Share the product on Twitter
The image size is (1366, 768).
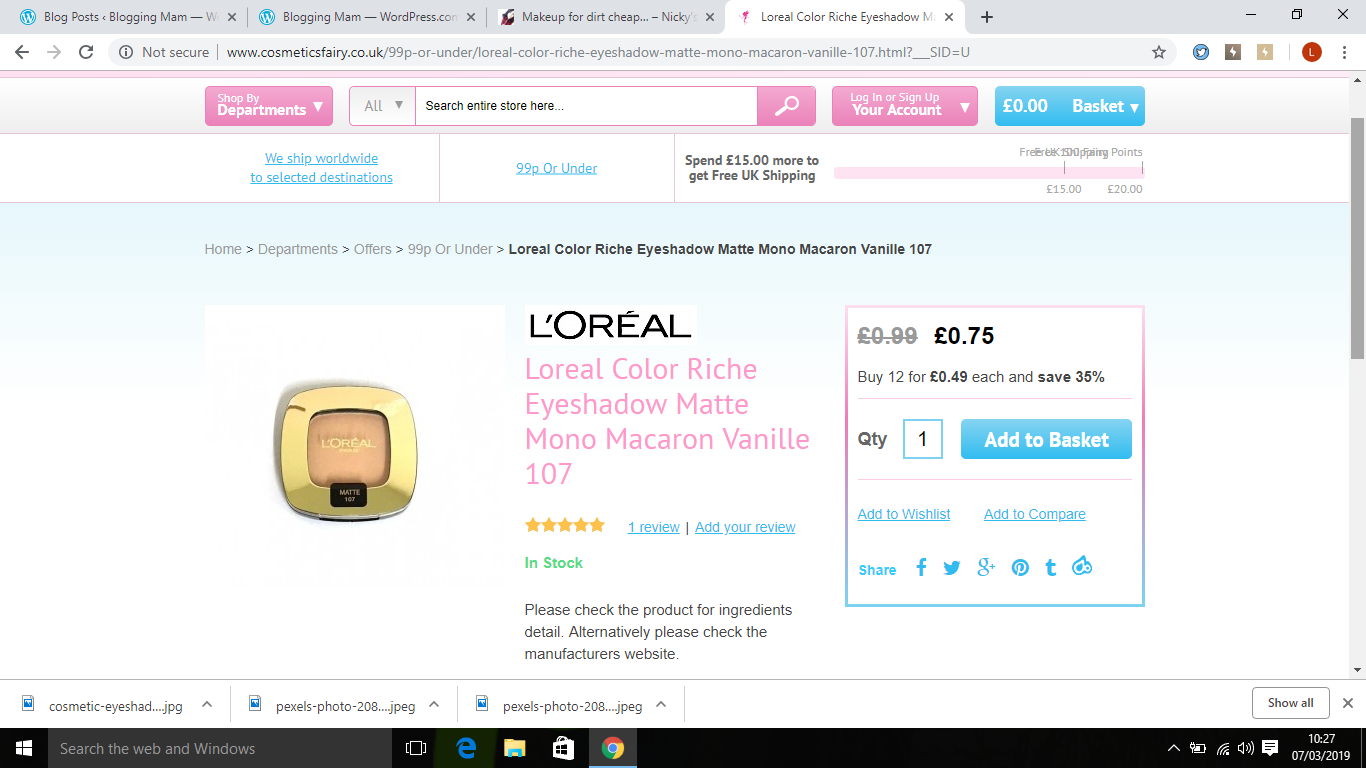pos(952,568)
